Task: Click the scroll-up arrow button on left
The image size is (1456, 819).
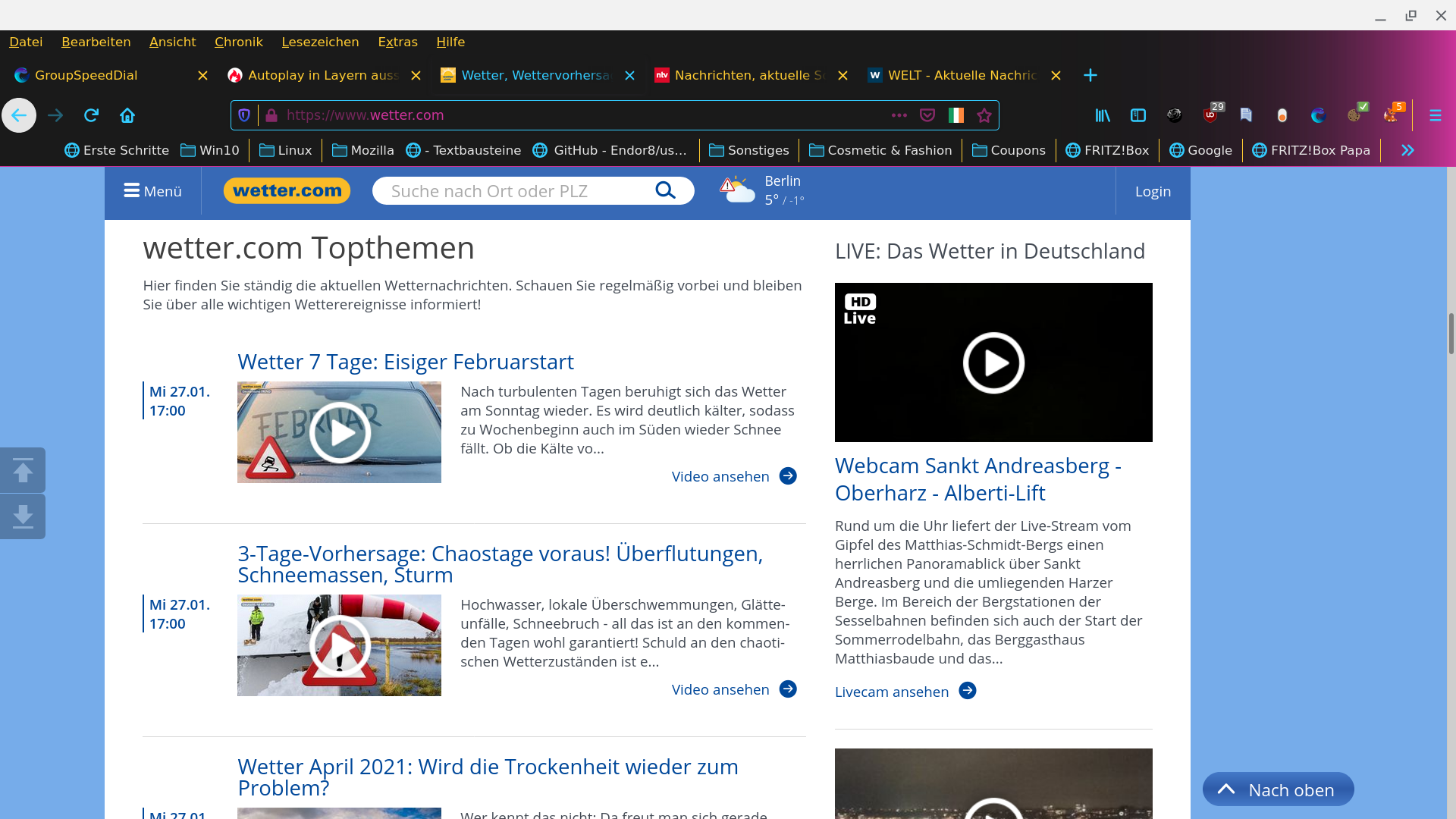Action: click(23, 470)
